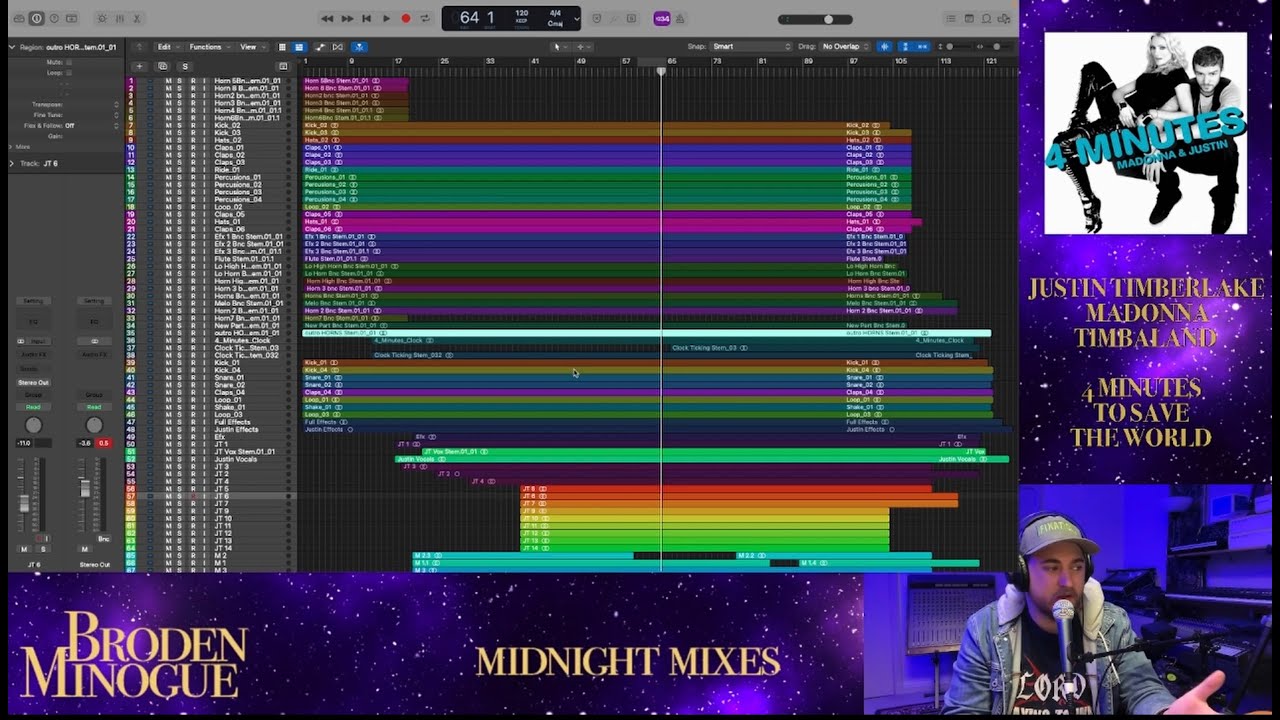Select the 4_Minutes_Clock track header
This screenshot has width=1280, height=720.
coord(212,340)
